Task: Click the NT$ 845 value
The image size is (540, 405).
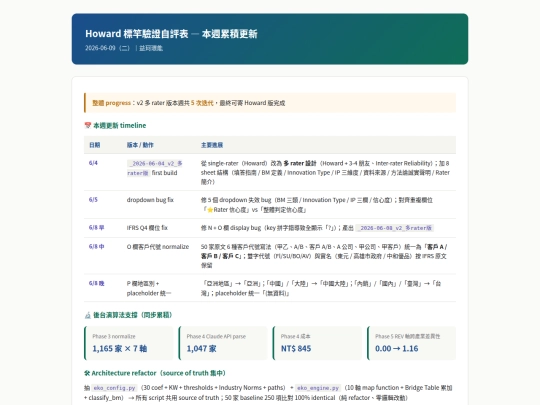Action: click(x=296, y=349)
